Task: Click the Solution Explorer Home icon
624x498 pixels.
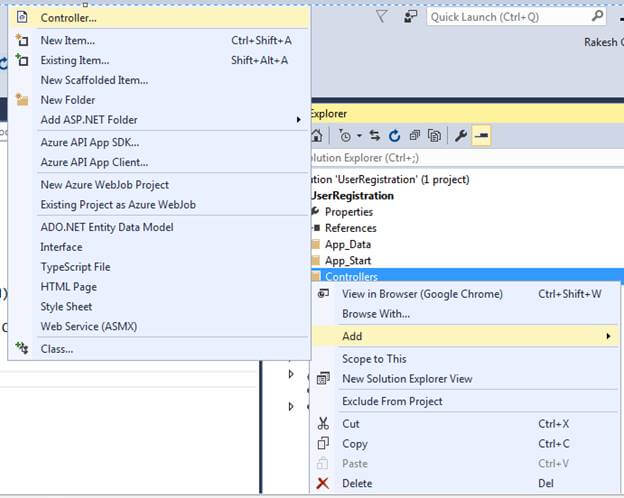Action: (317, 136)
